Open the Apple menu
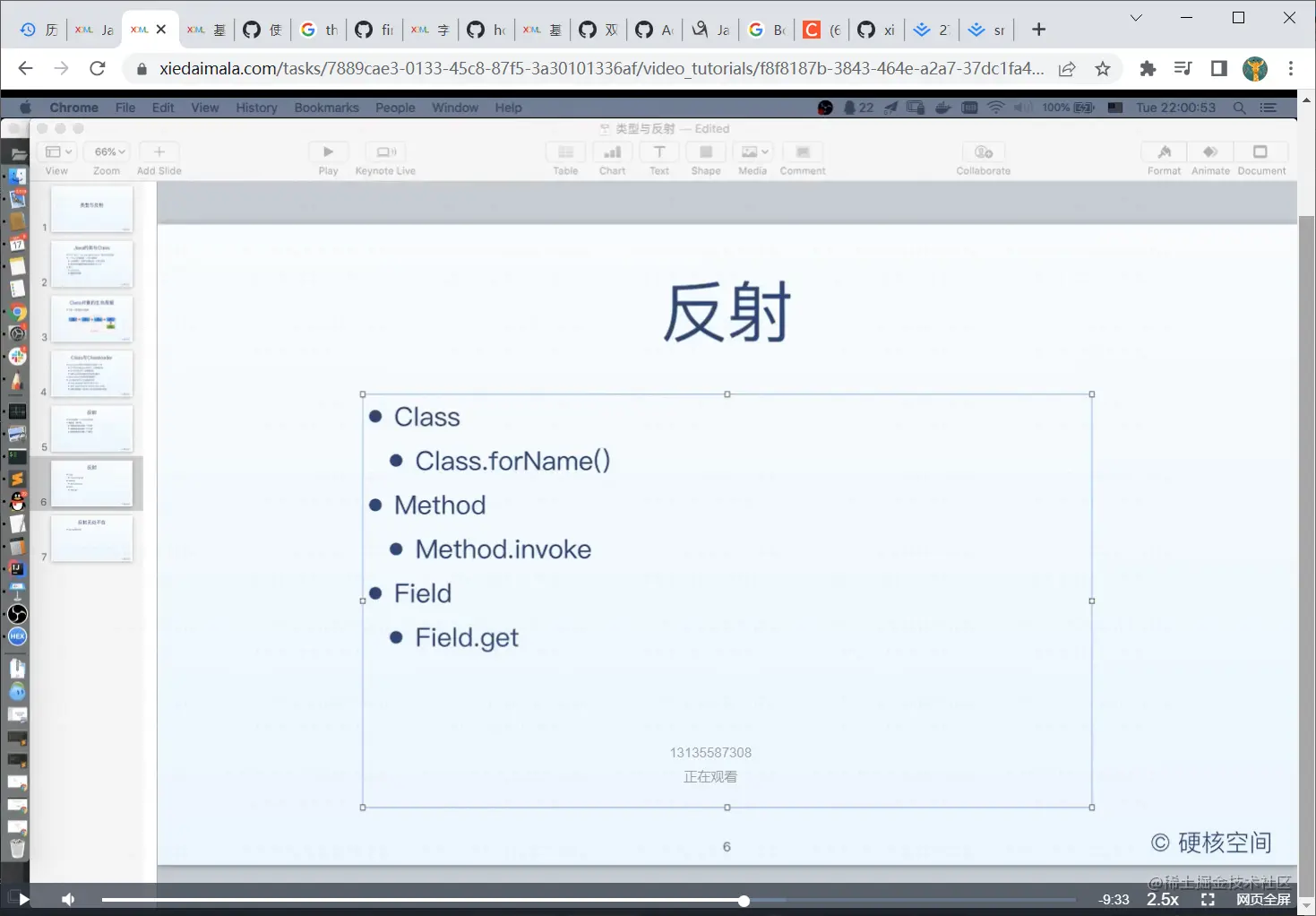The height and width of the screenshot is (916, 1316). coord(25,108)
